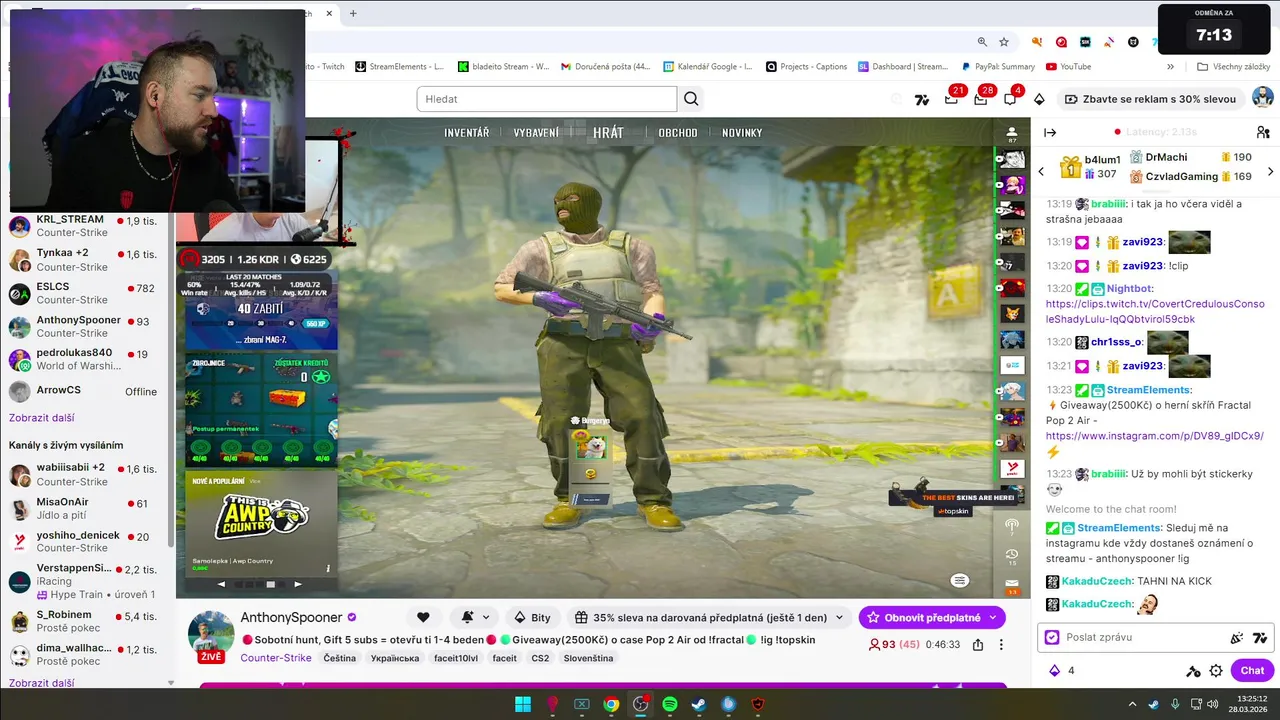Viewport: 1280px width, 720px height.
Task: Send message with purple Chat button
Action: point(1252,671)
